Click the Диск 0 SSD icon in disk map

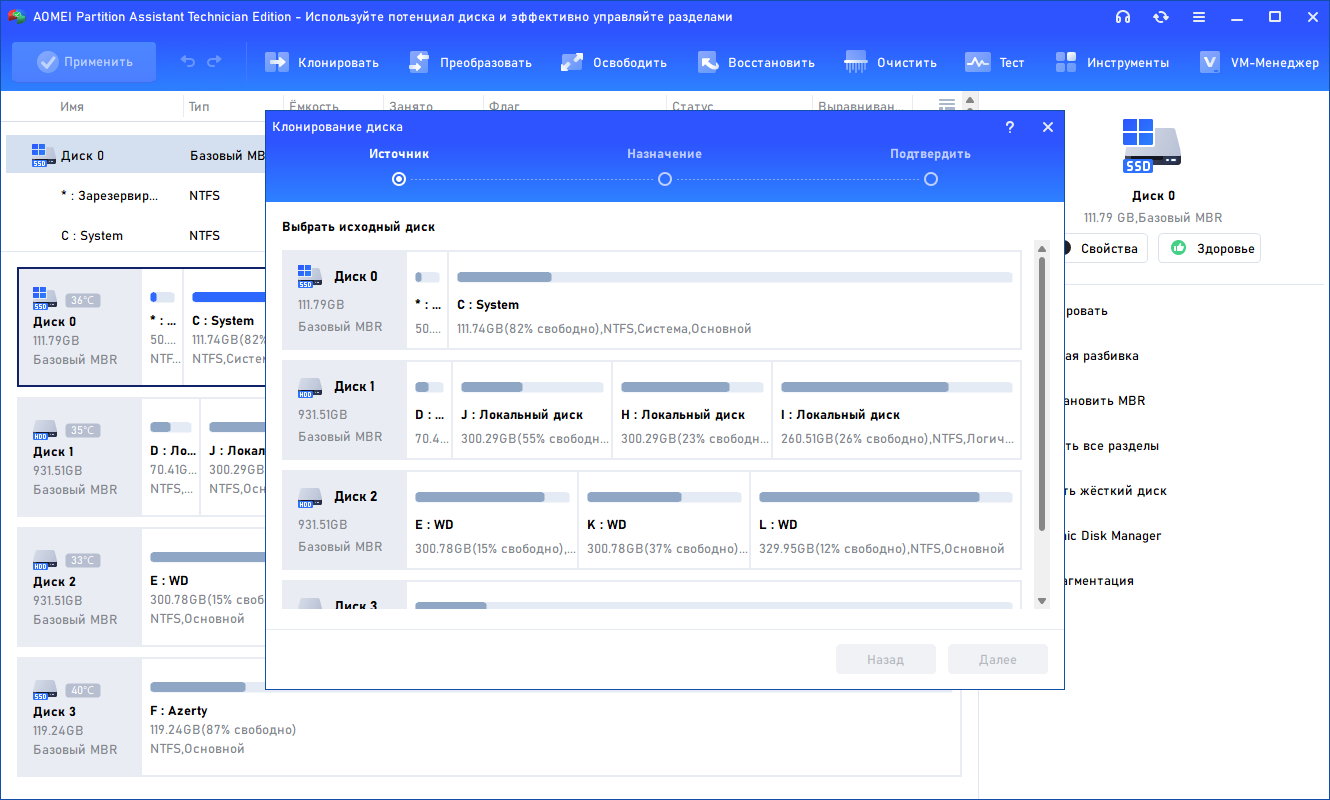tap(45, 297)
